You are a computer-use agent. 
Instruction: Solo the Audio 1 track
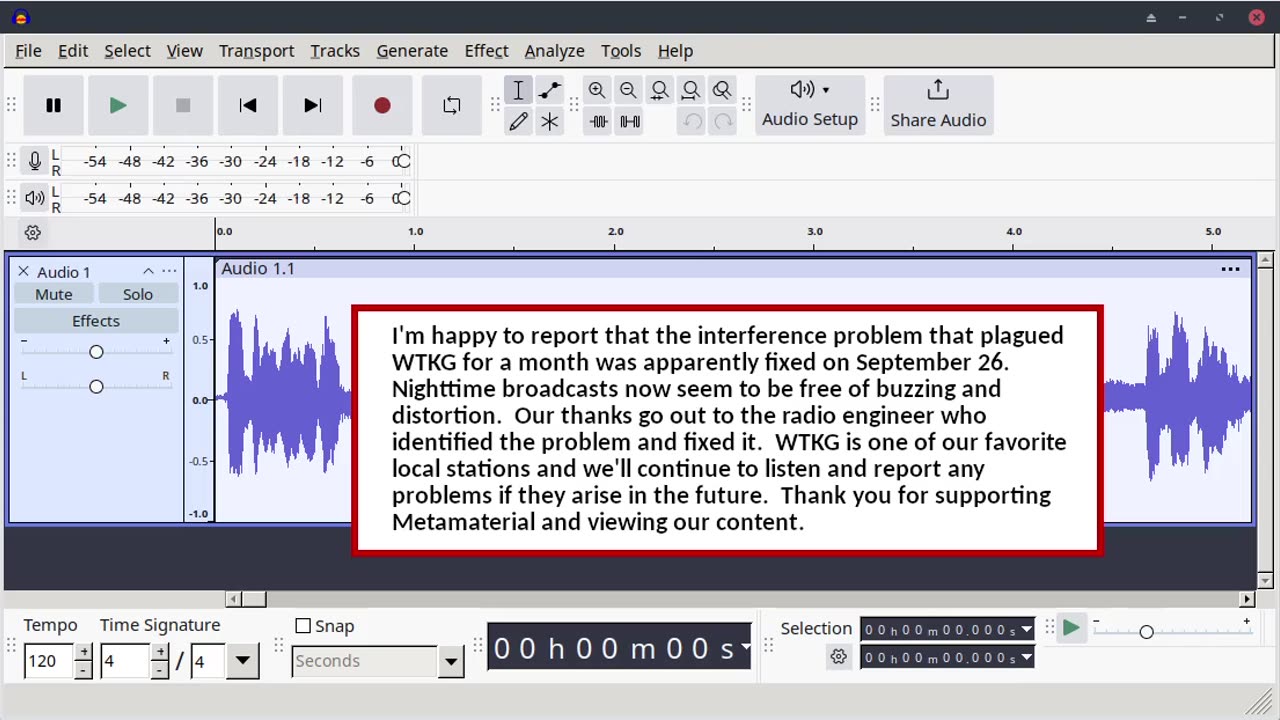coord(138,294)
